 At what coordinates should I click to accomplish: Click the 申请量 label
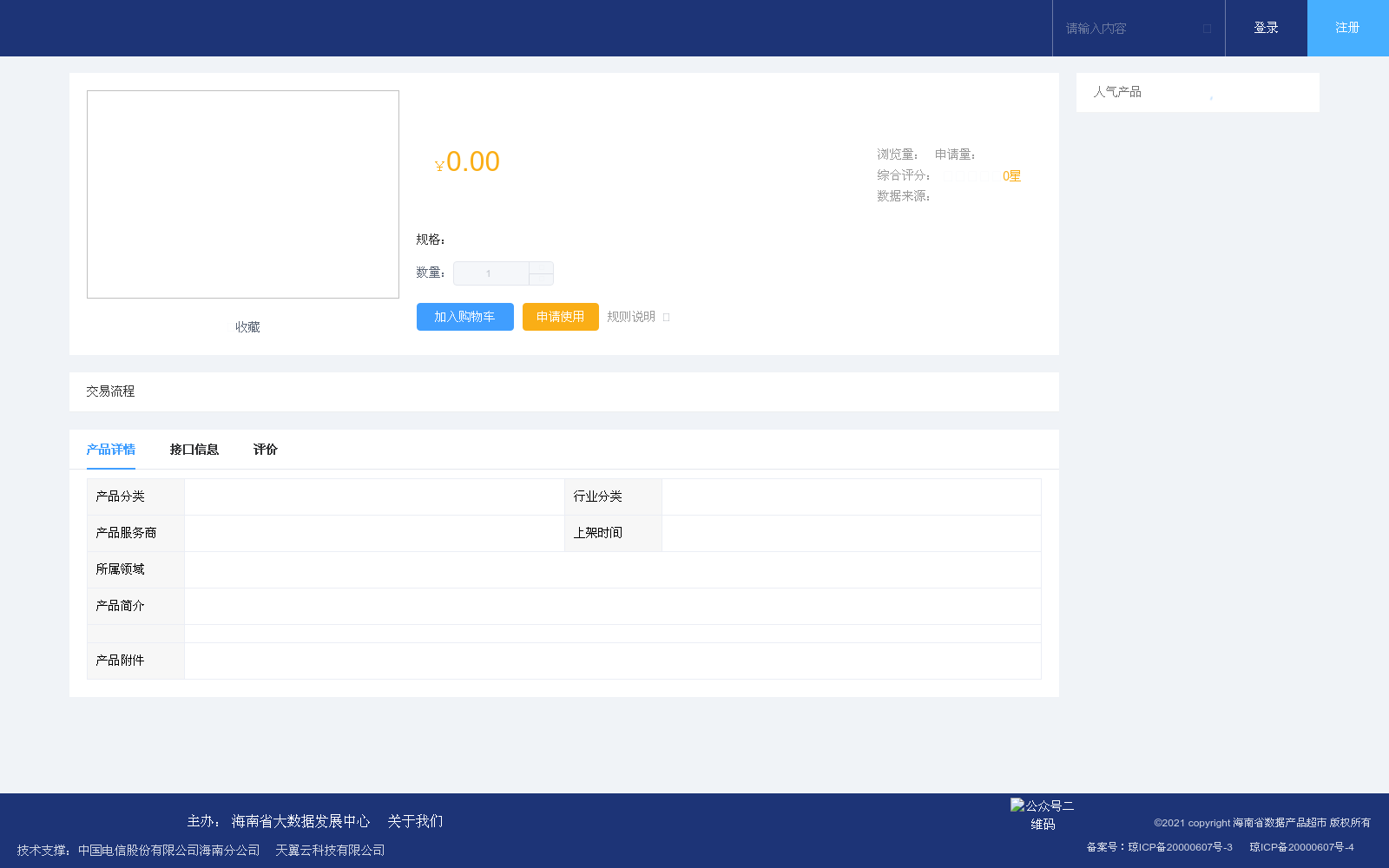[x=955, y=155]
